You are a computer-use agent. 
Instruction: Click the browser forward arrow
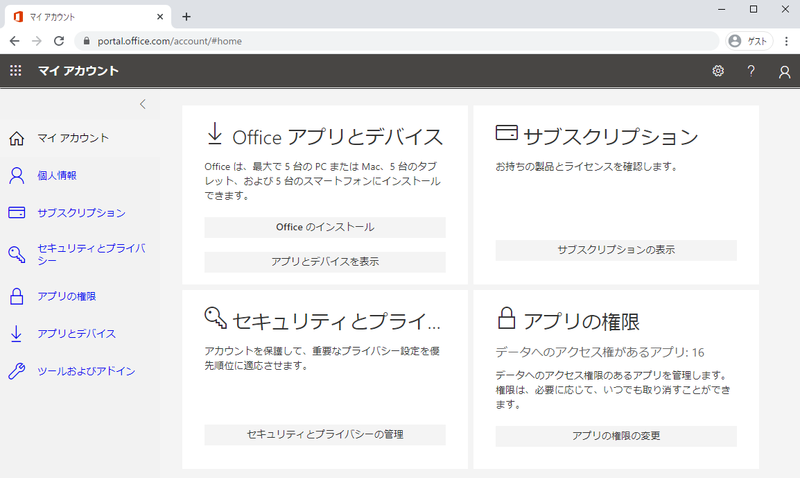coord(37,41)
